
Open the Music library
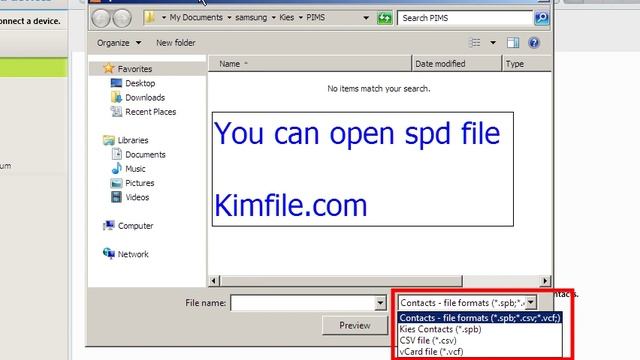point(128,169)
